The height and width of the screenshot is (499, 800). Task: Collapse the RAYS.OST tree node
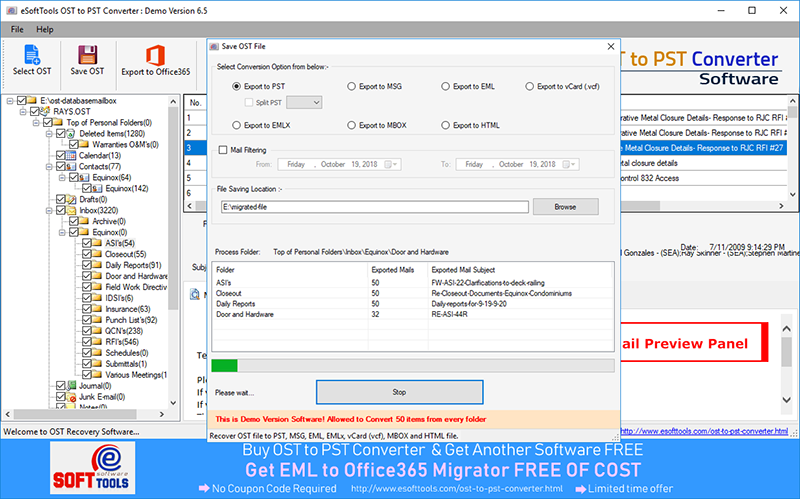tap(23, 111)
